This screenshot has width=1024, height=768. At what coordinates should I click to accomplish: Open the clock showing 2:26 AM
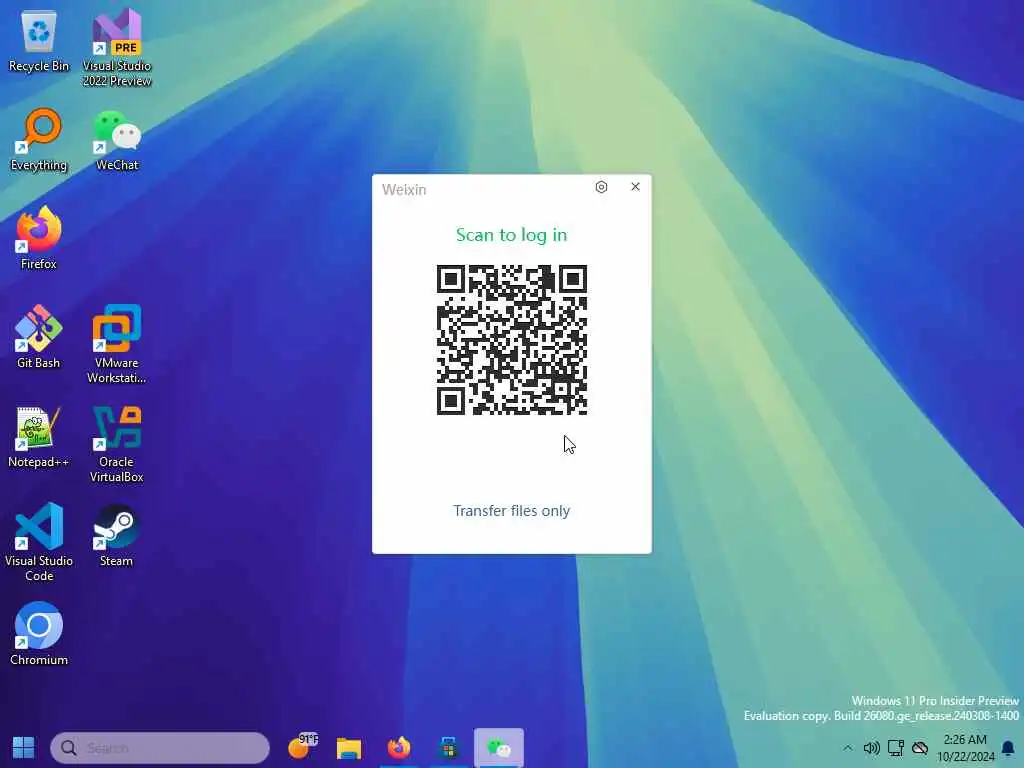[x=965, y=748]
